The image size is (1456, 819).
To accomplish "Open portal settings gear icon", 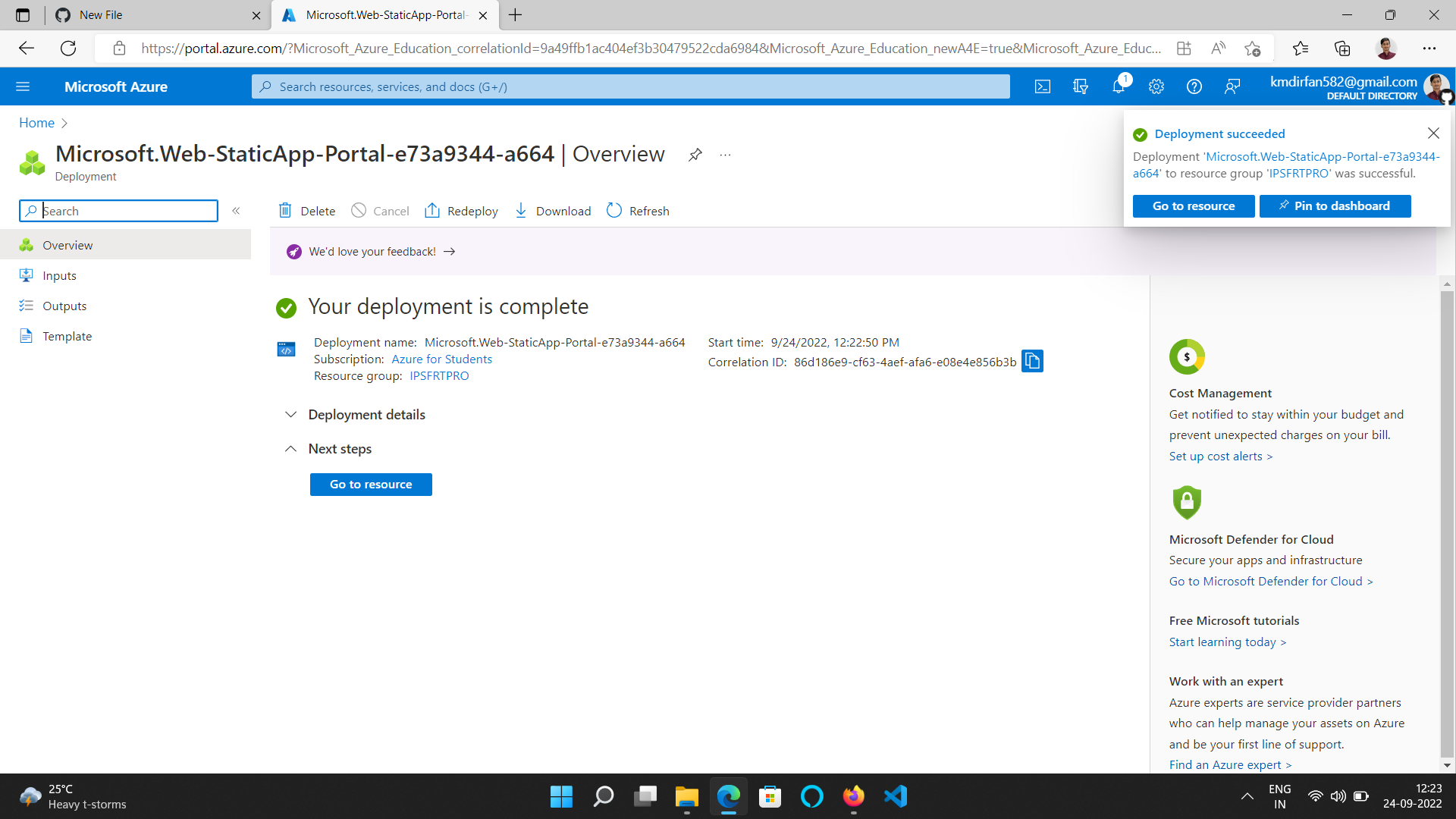I will tap(1156, 86).
